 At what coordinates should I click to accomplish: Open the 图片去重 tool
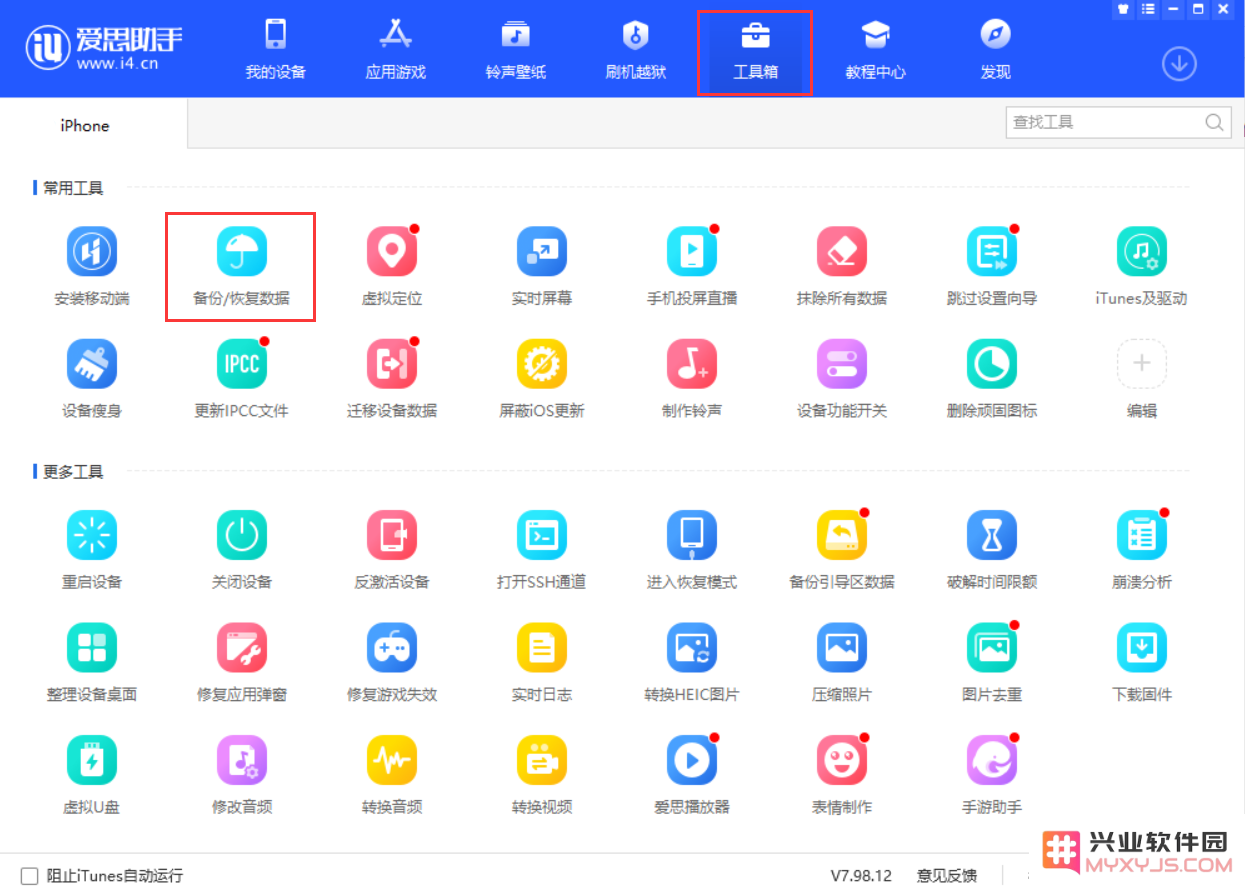pyautogui.click(x=992, y=662)
